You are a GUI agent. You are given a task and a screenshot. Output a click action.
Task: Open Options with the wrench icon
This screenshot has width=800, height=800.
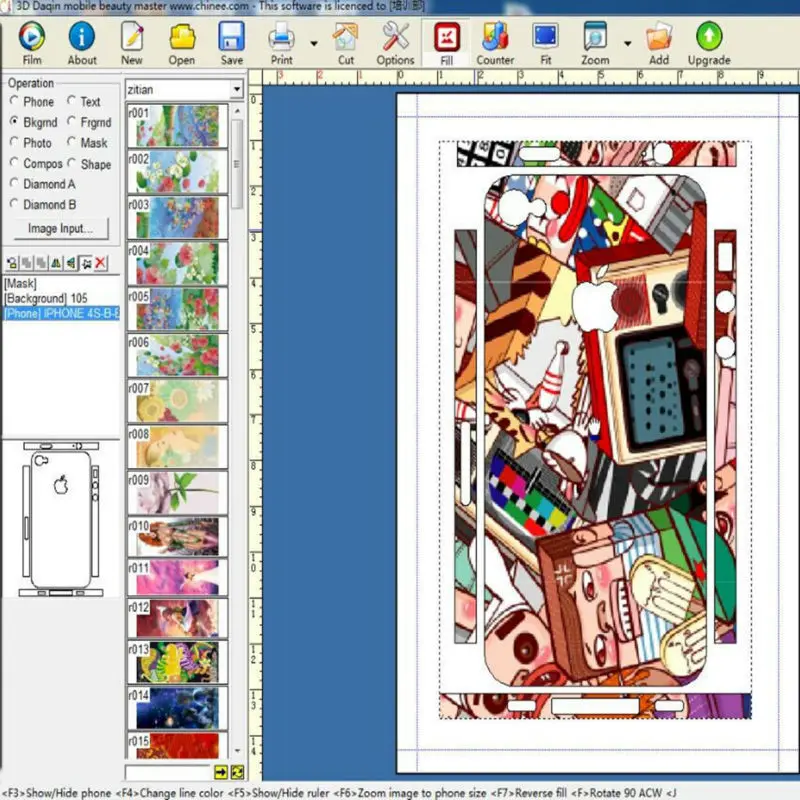pyautogui.click(x=395, y=37)
